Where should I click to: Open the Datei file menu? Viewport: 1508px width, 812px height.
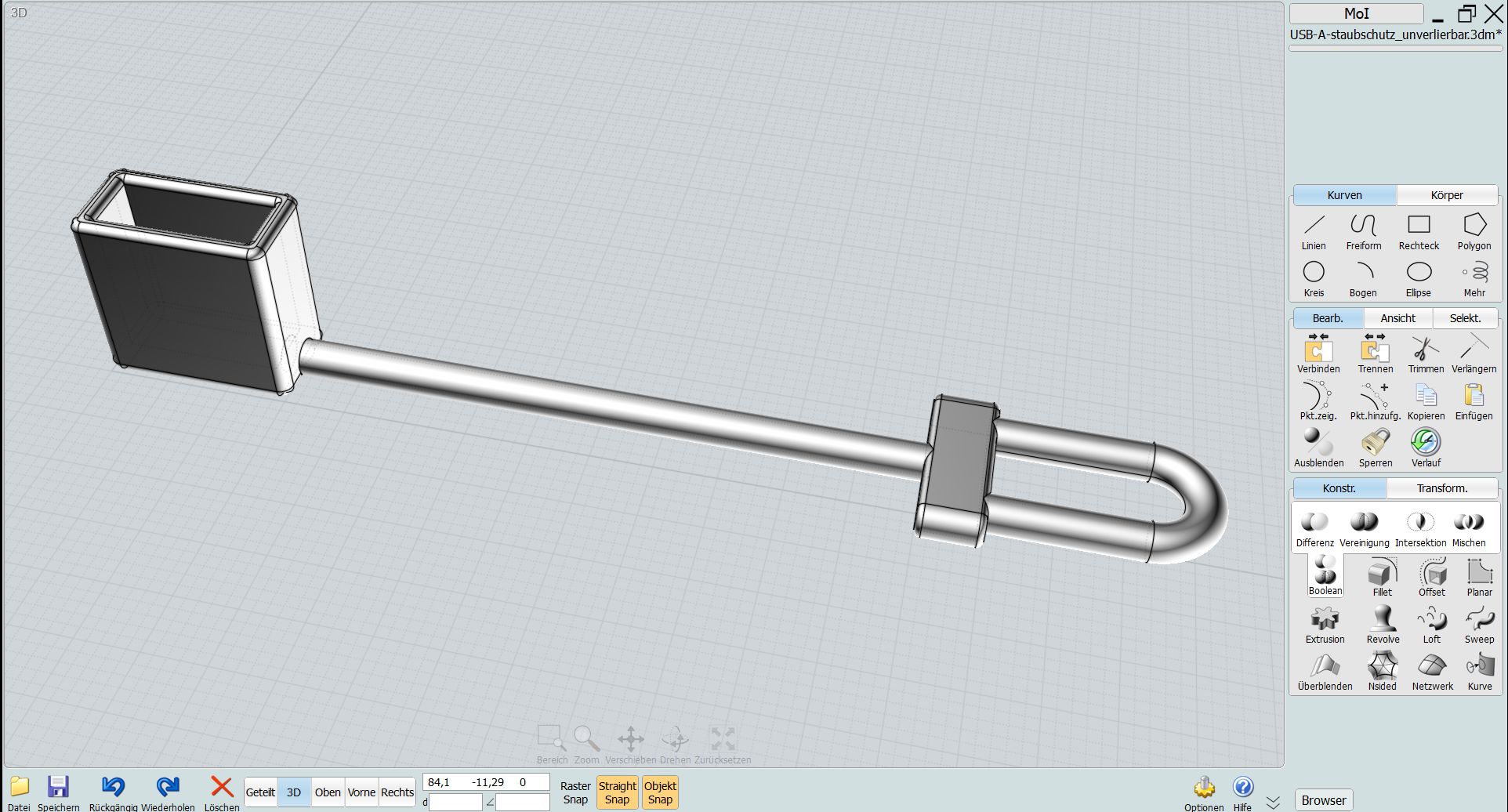[19, 793]
